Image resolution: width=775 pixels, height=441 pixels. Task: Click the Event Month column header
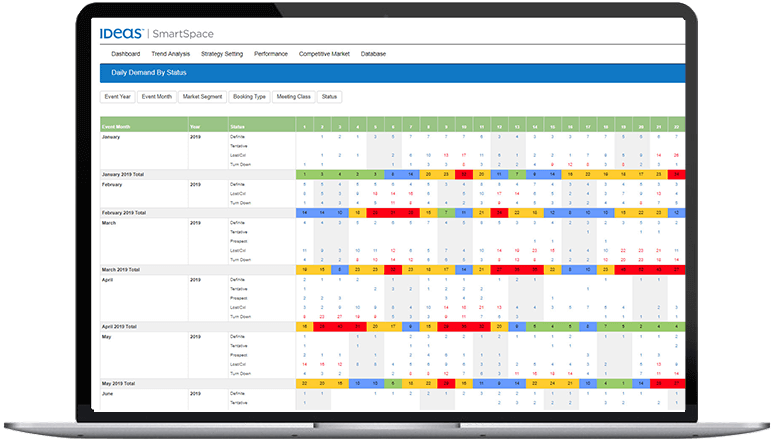click(x=116, y=127)
